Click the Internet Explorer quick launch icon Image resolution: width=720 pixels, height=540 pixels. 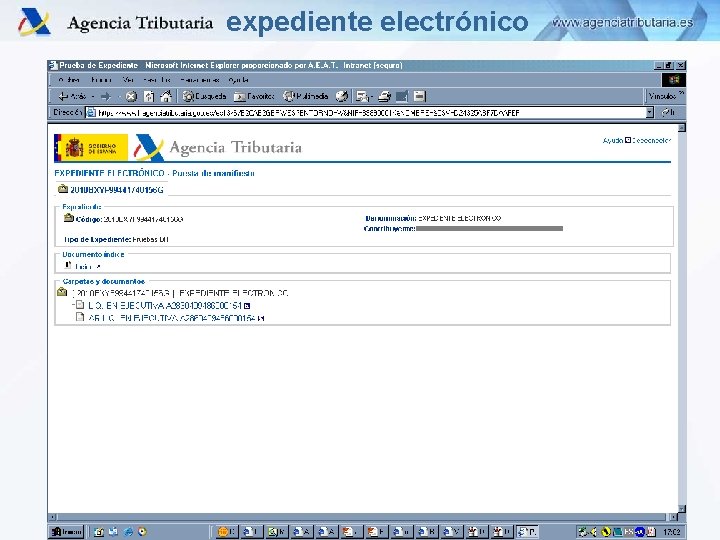[128, 532]
